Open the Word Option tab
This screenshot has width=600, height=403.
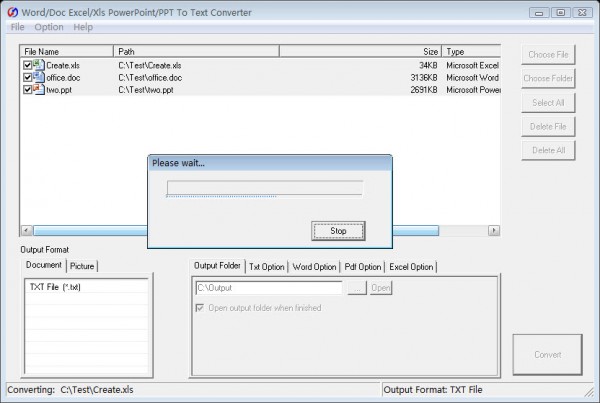point(314,267)
